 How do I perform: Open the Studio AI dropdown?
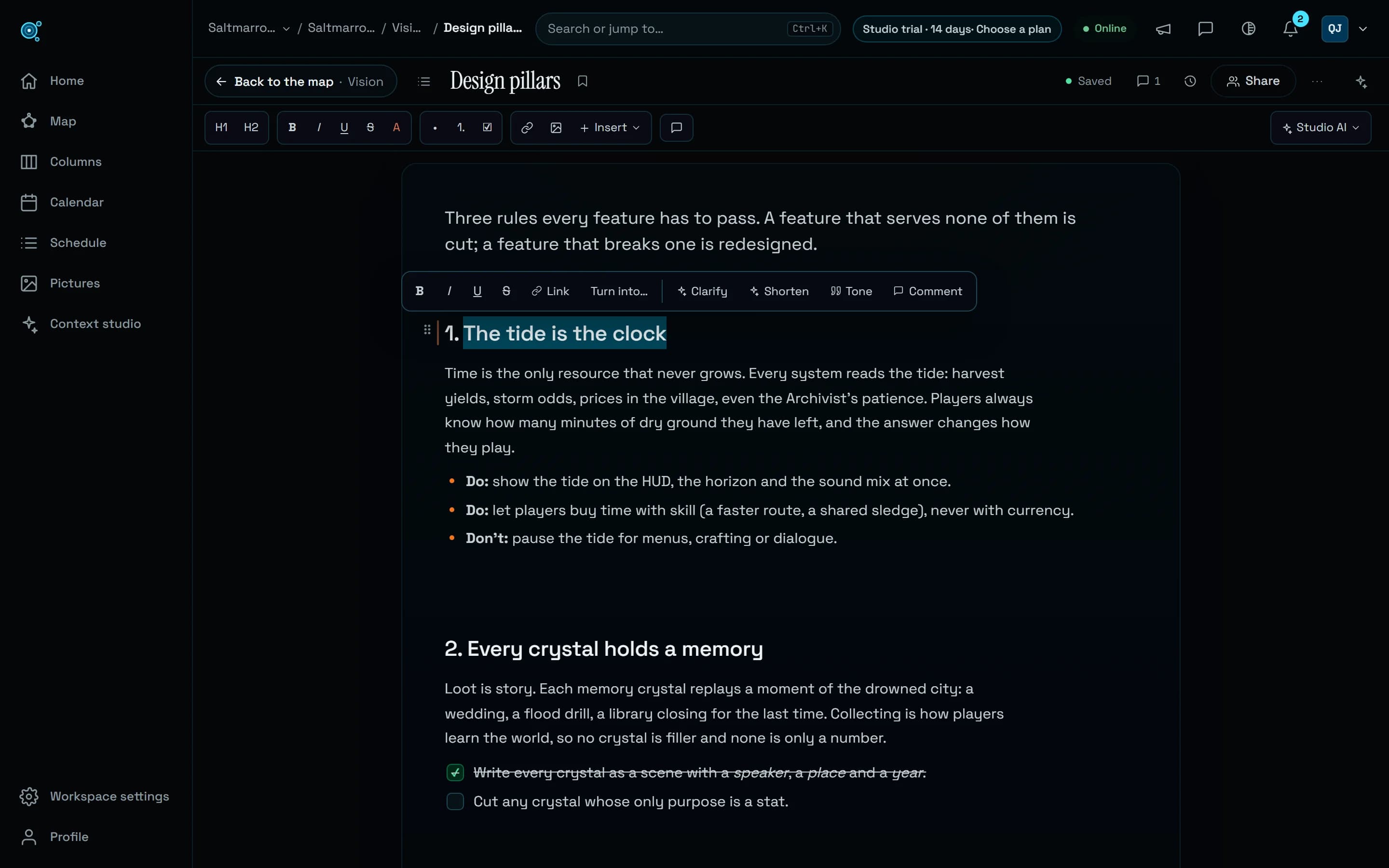(1321, 127)
